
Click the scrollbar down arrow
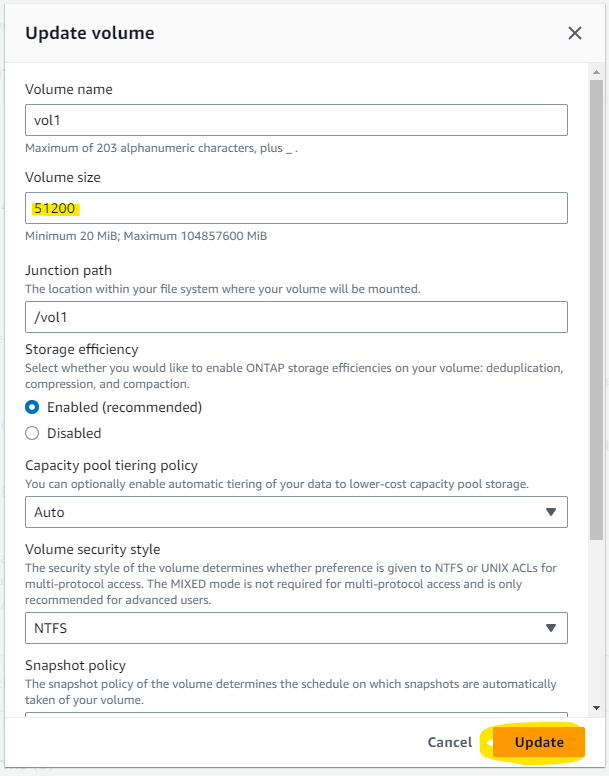click(x=597, y=707)
